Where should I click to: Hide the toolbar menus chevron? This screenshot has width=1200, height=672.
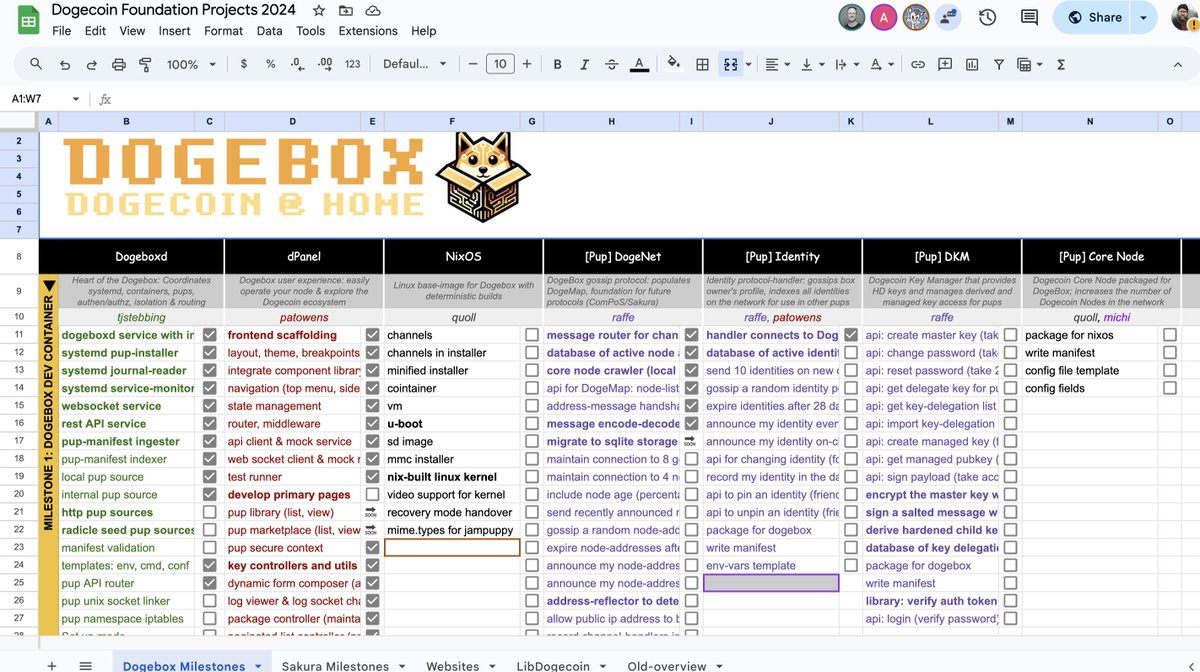coord(1177,64)
